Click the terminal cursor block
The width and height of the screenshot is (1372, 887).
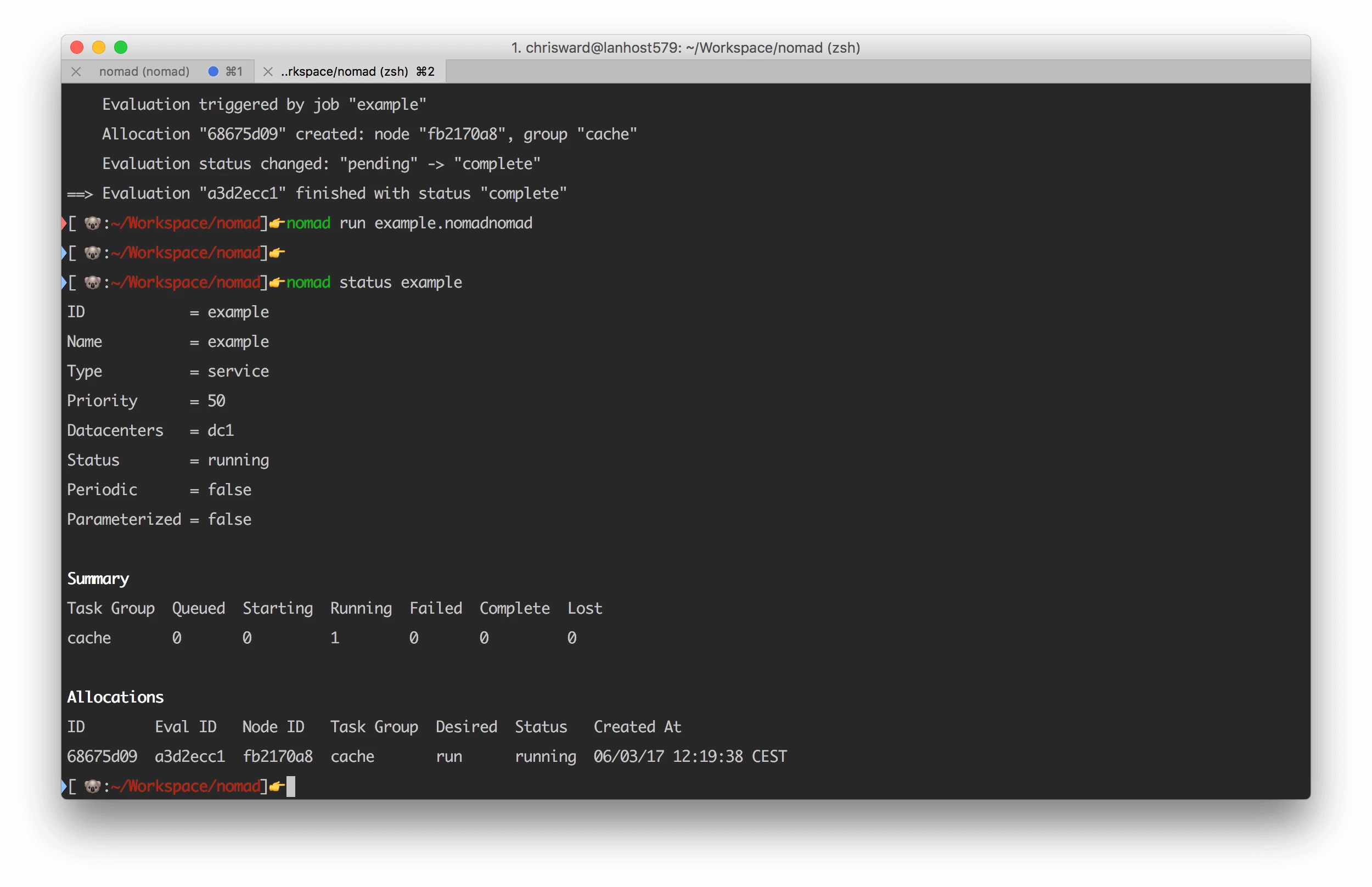[291, 786]
